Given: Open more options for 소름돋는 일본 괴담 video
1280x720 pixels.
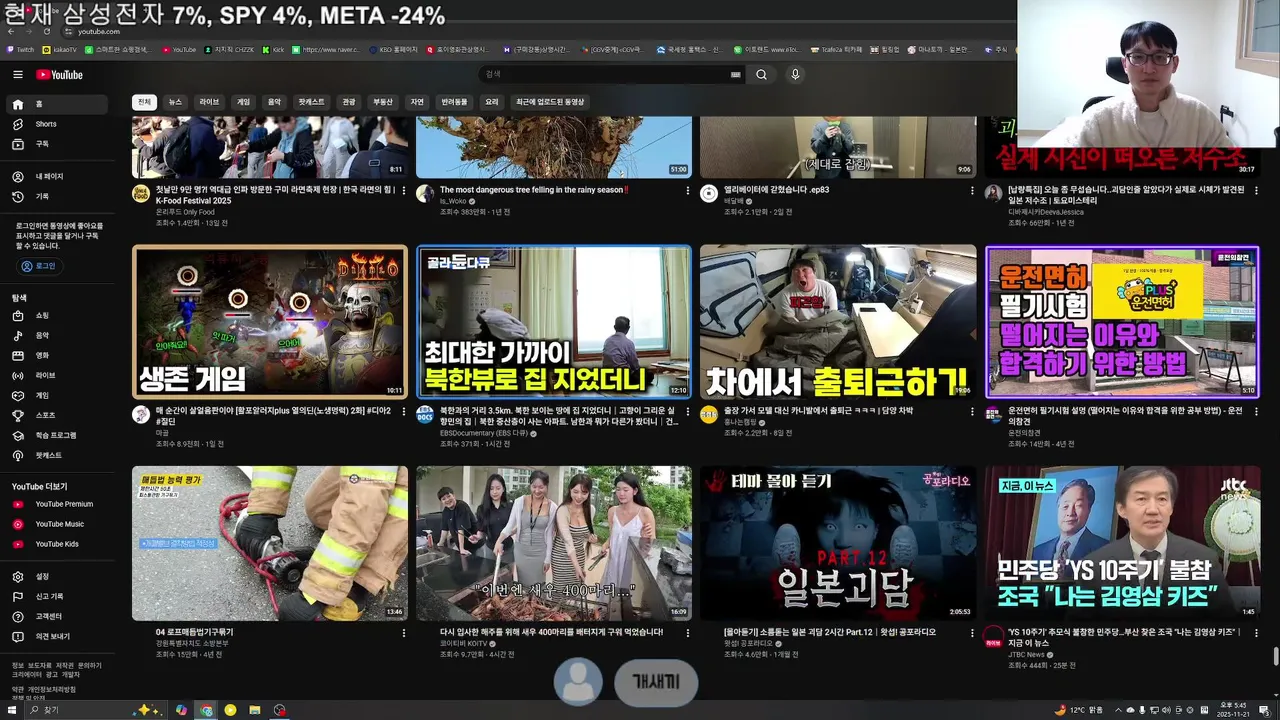Looking at the screenshot, I should tap(971, 633).
